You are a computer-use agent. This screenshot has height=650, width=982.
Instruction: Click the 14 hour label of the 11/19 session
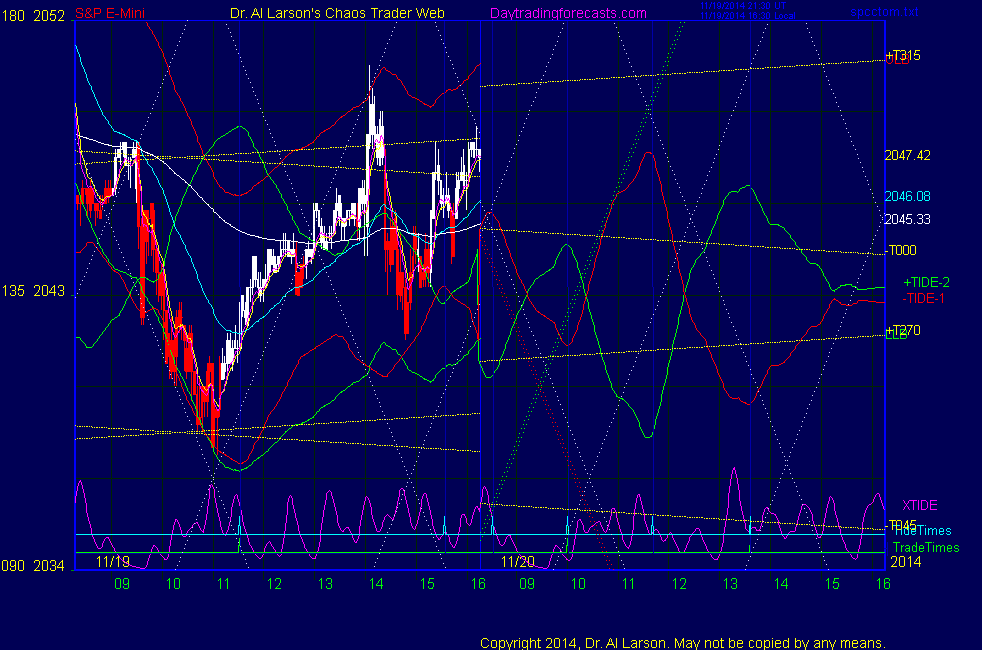coord(376,584)
